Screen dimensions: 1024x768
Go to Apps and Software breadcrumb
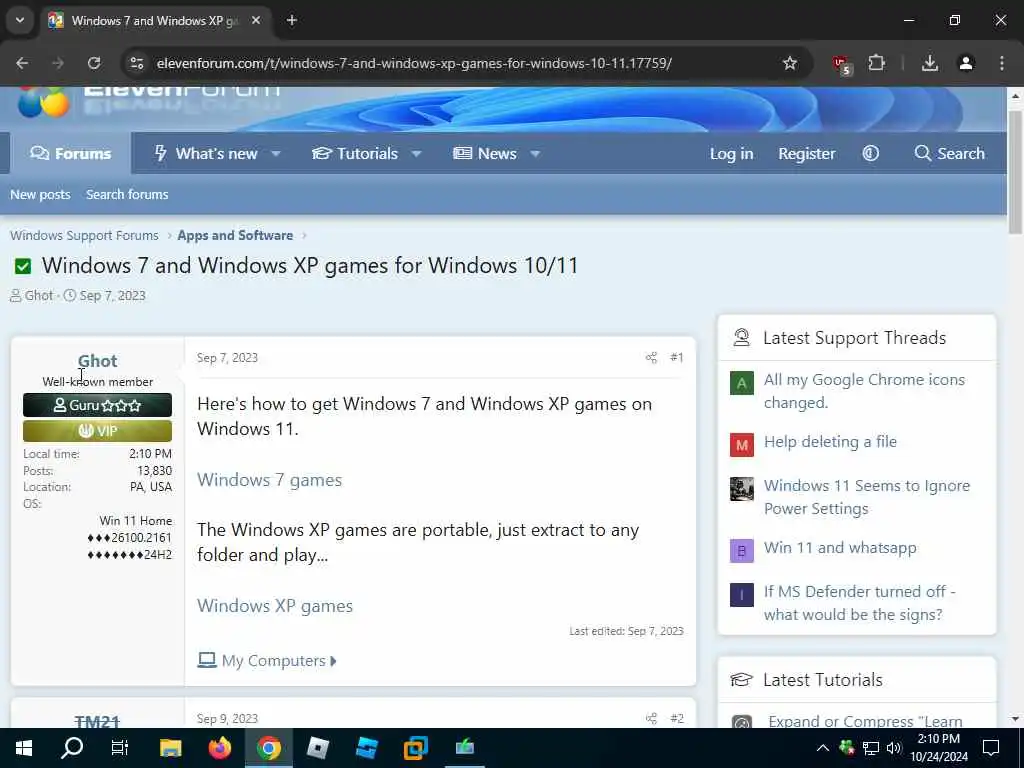point(235,235)
